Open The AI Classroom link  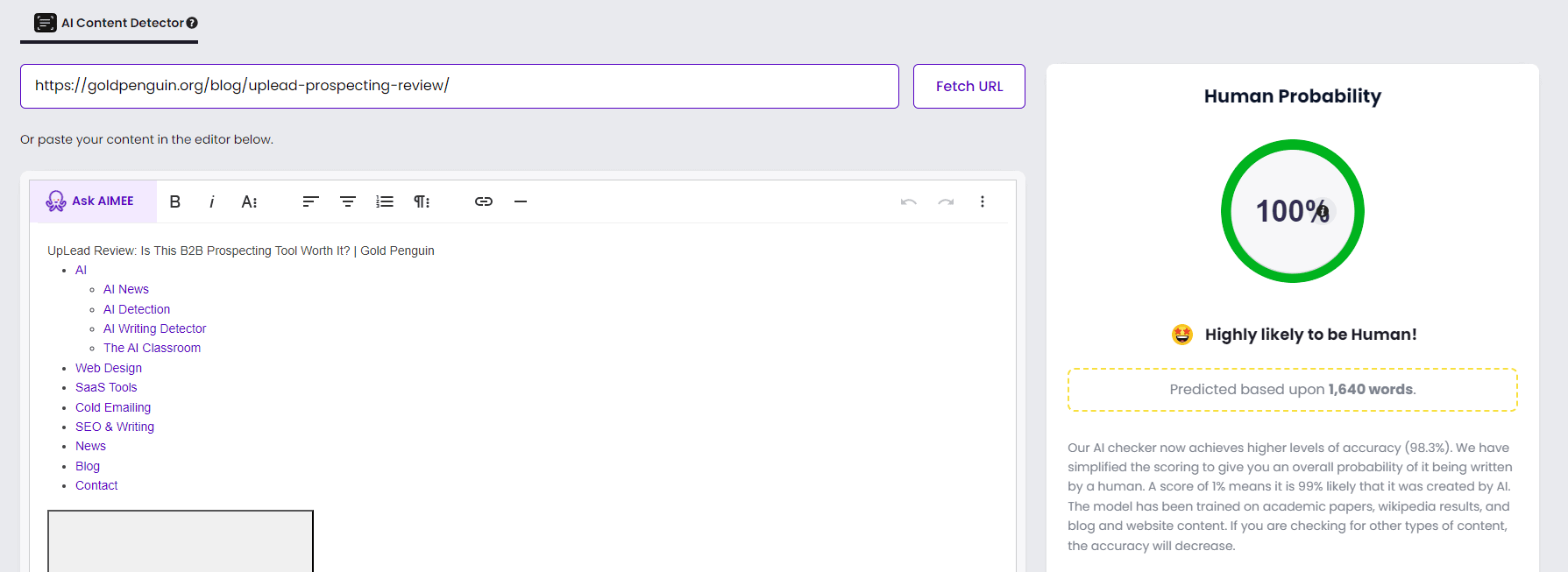(152, 348)
